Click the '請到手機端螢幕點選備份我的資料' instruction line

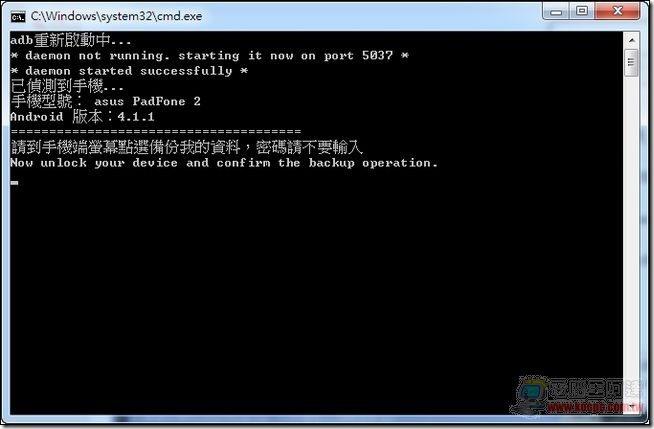(x=187, y=147)
